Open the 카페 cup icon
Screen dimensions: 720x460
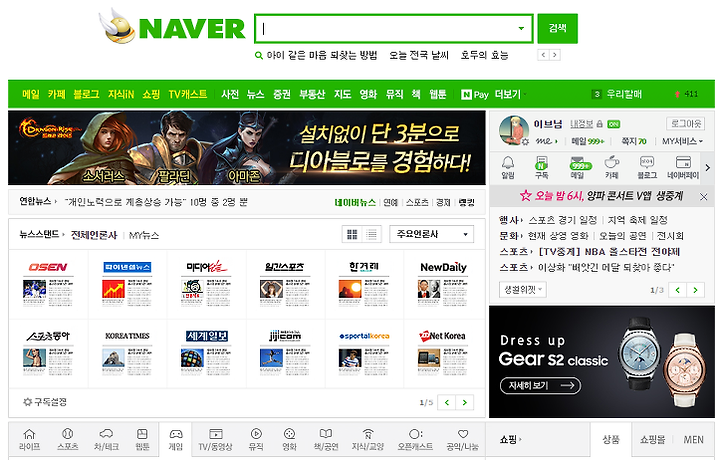coord(612,167)
